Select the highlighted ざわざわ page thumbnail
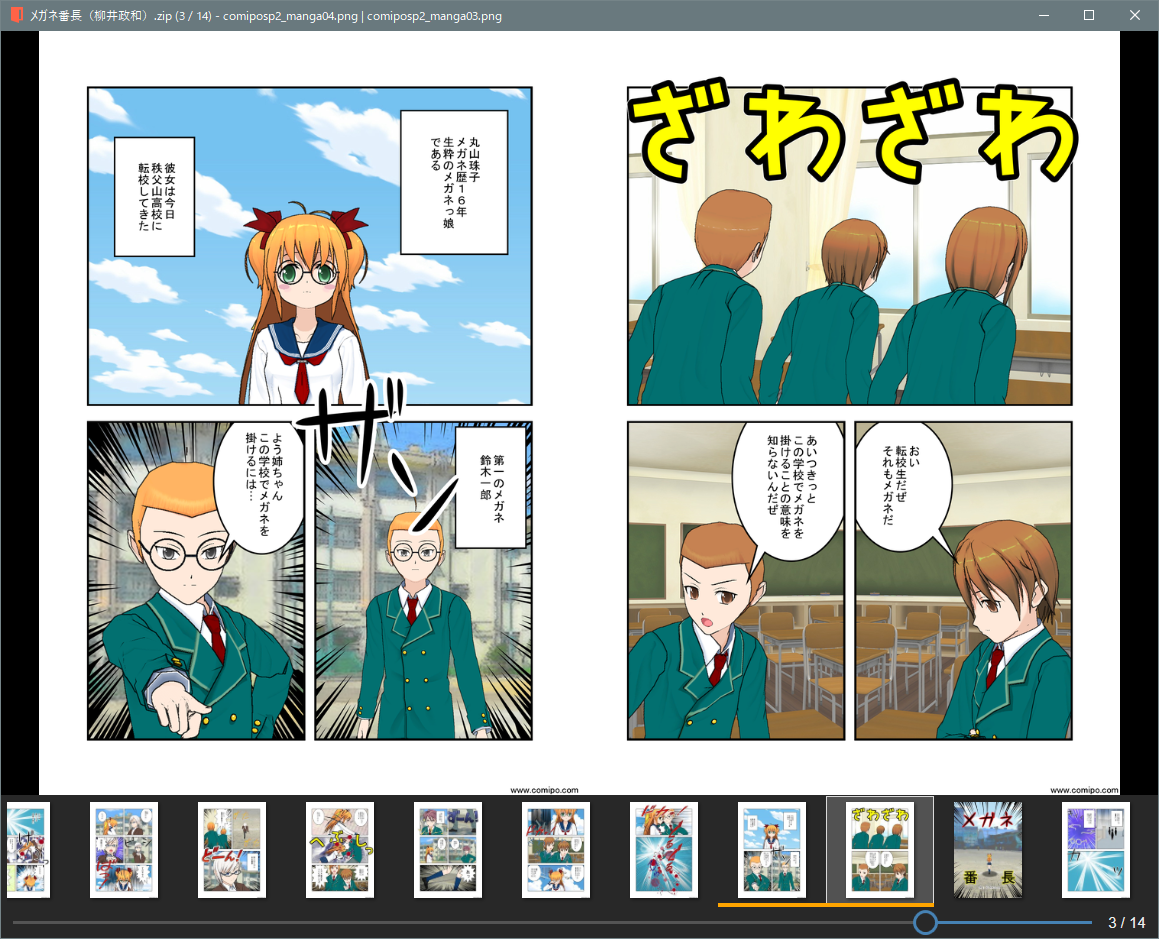Screen dimensions: 1159x939 [880, 850]
